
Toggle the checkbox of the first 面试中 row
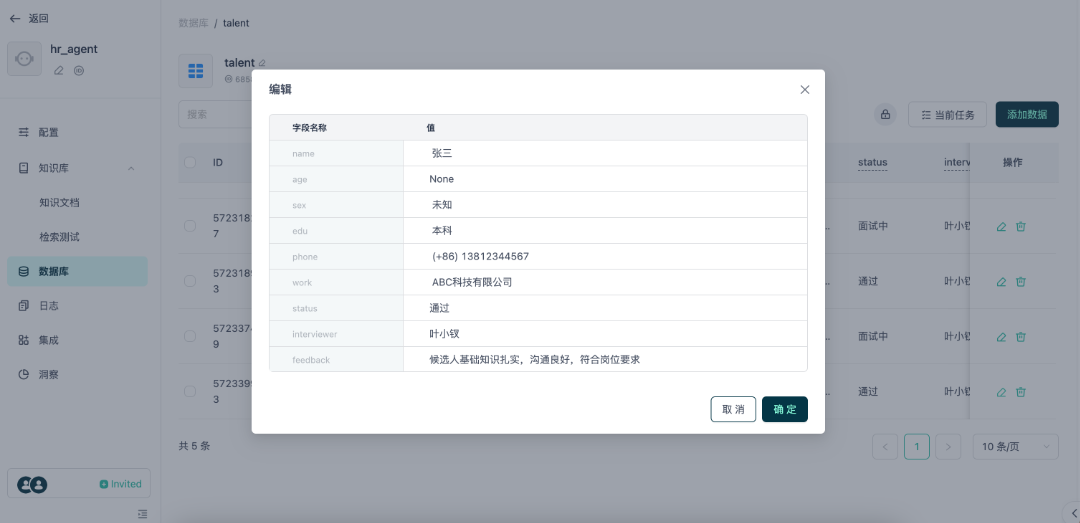pos(190,225)
